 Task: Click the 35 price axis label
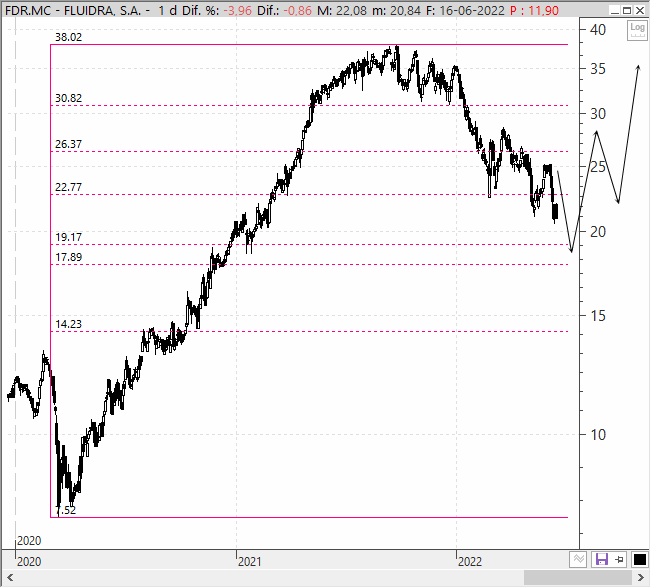tap(598, 69)
